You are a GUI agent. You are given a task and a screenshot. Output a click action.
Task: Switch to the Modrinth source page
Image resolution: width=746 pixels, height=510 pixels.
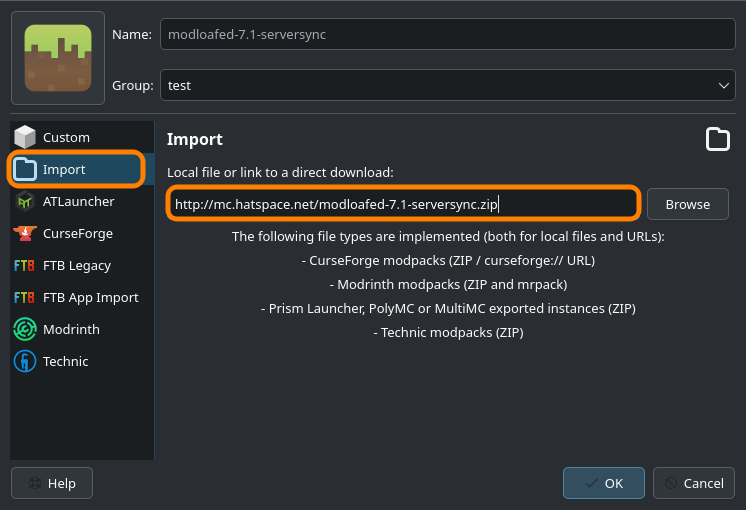coord(71,330)
